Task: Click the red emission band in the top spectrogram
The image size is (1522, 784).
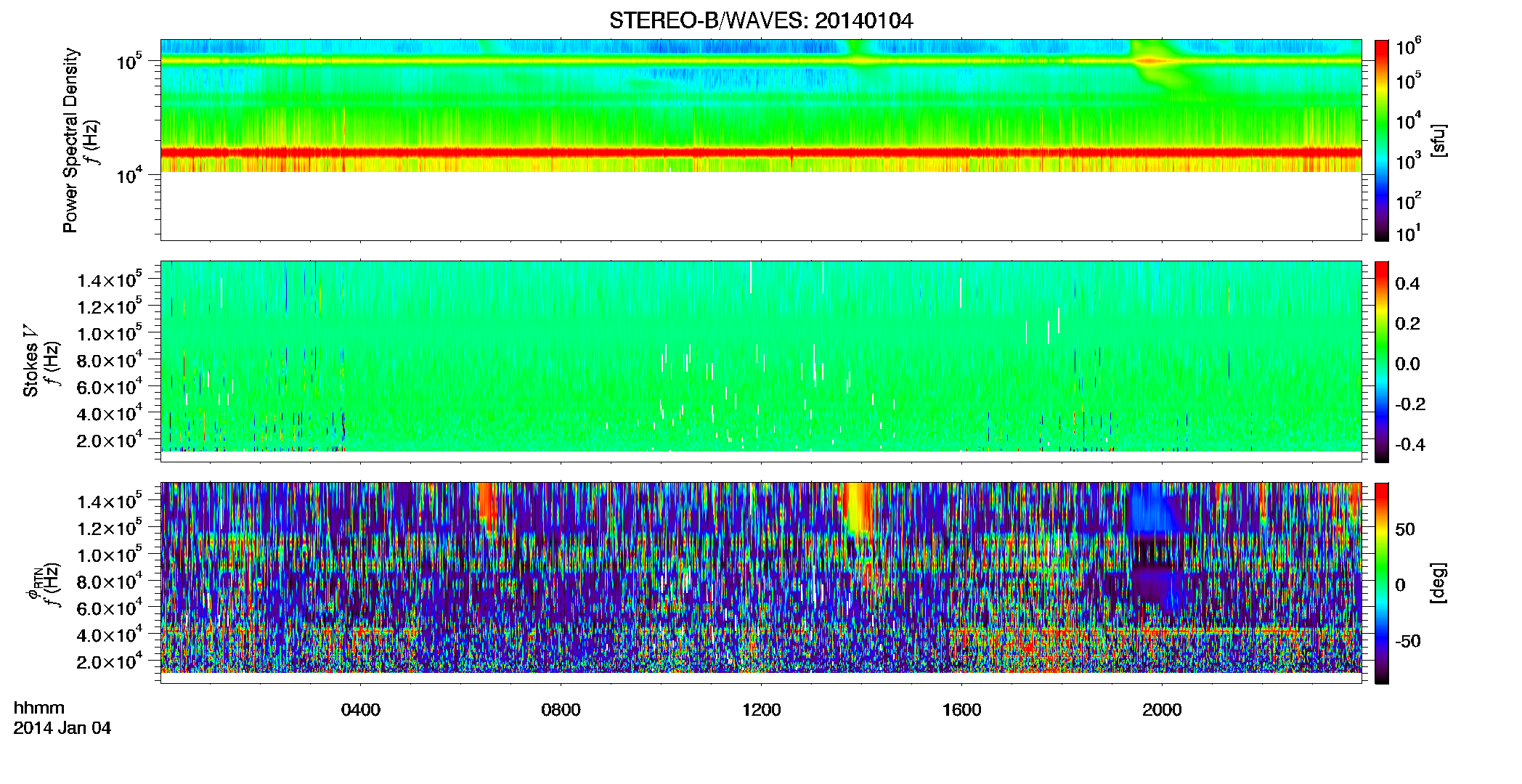Action: [x=761, y=152]
